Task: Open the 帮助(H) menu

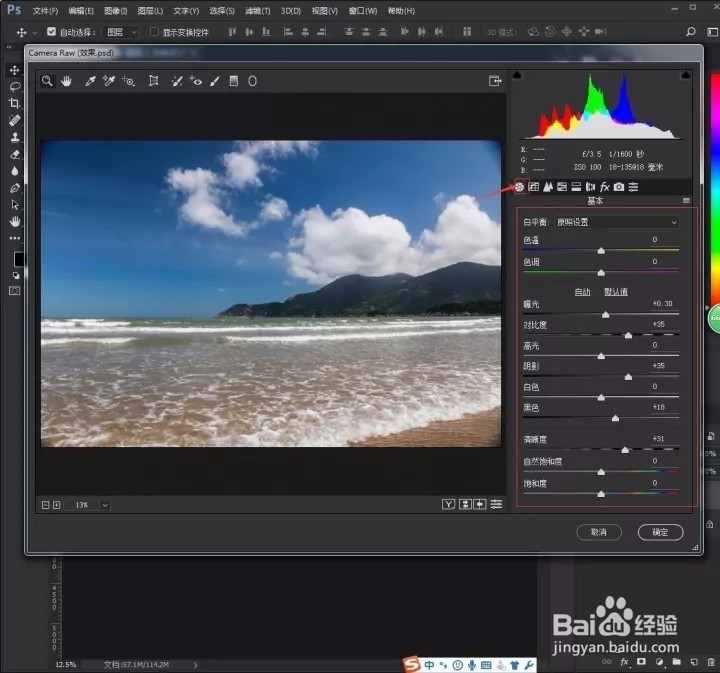Action: (401, 11)
